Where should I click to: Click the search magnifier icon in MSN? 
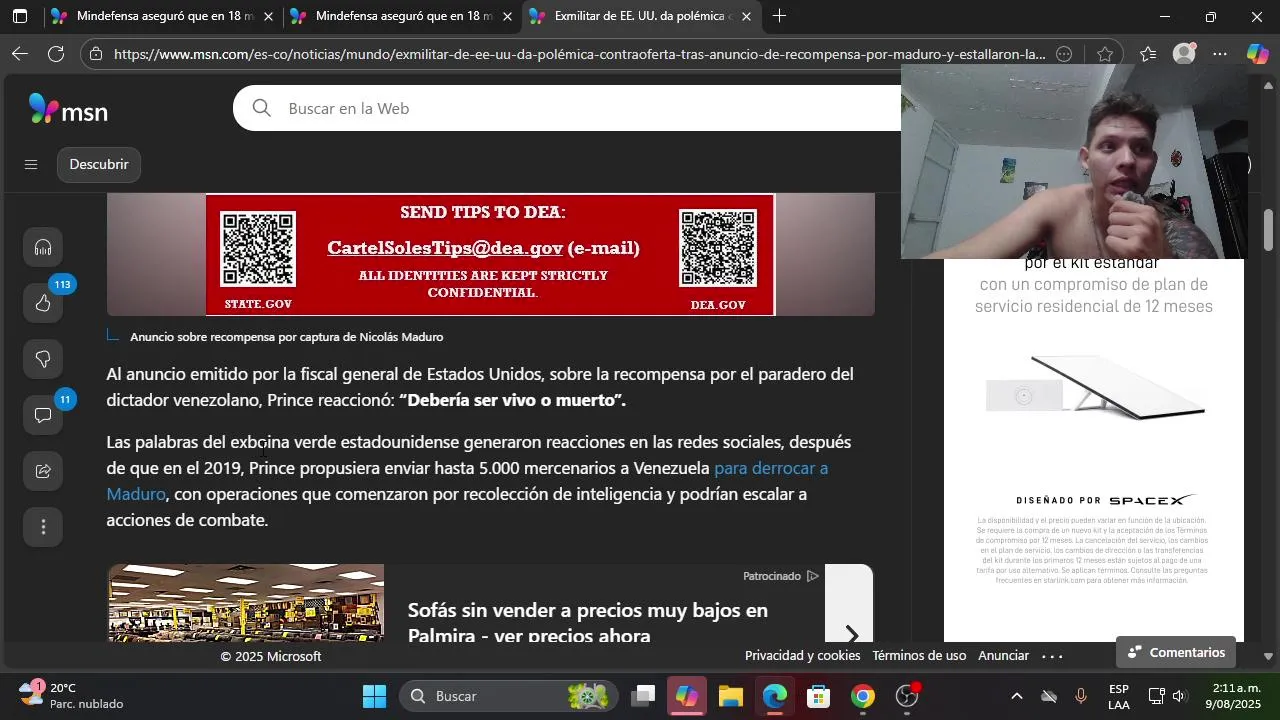(x=262, y=108)
